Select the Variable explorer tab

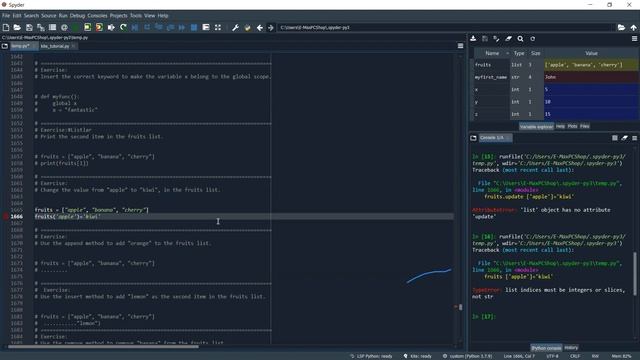[536, 127]
